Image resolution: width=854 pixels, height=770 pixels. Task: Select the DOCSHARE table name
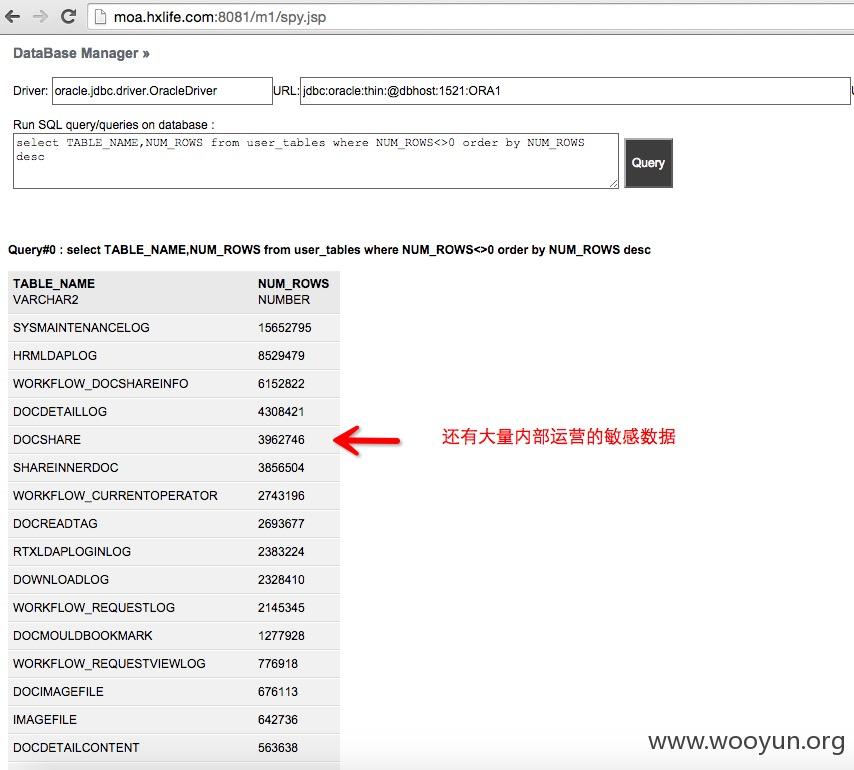point(47,440)
